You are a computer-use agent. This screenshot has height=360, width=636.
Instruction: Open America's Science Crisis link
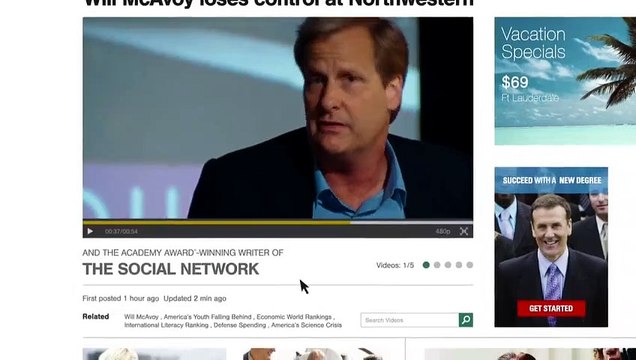(306, 325)
